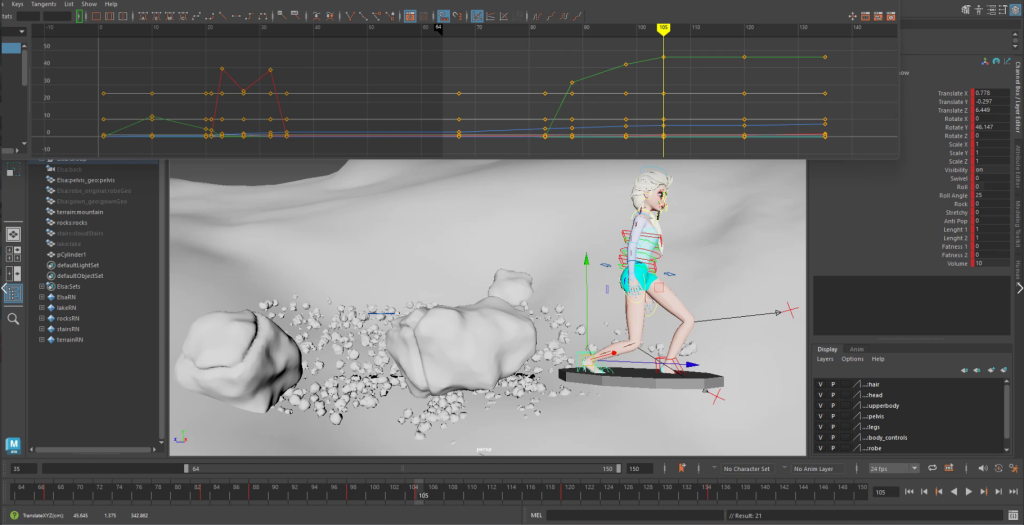1024x525 pixels.
Task: Move display layer down icon
Action: point(976,370)
